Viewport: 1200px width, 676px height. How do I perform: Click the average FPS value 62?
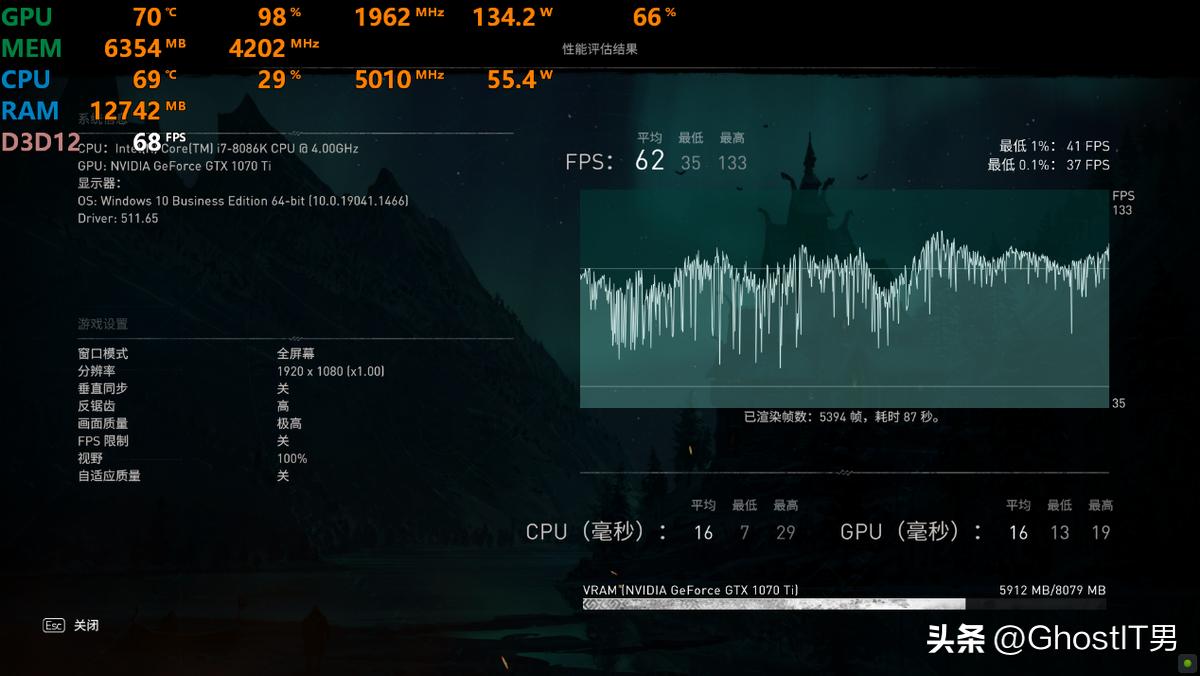tap(648, 160)
